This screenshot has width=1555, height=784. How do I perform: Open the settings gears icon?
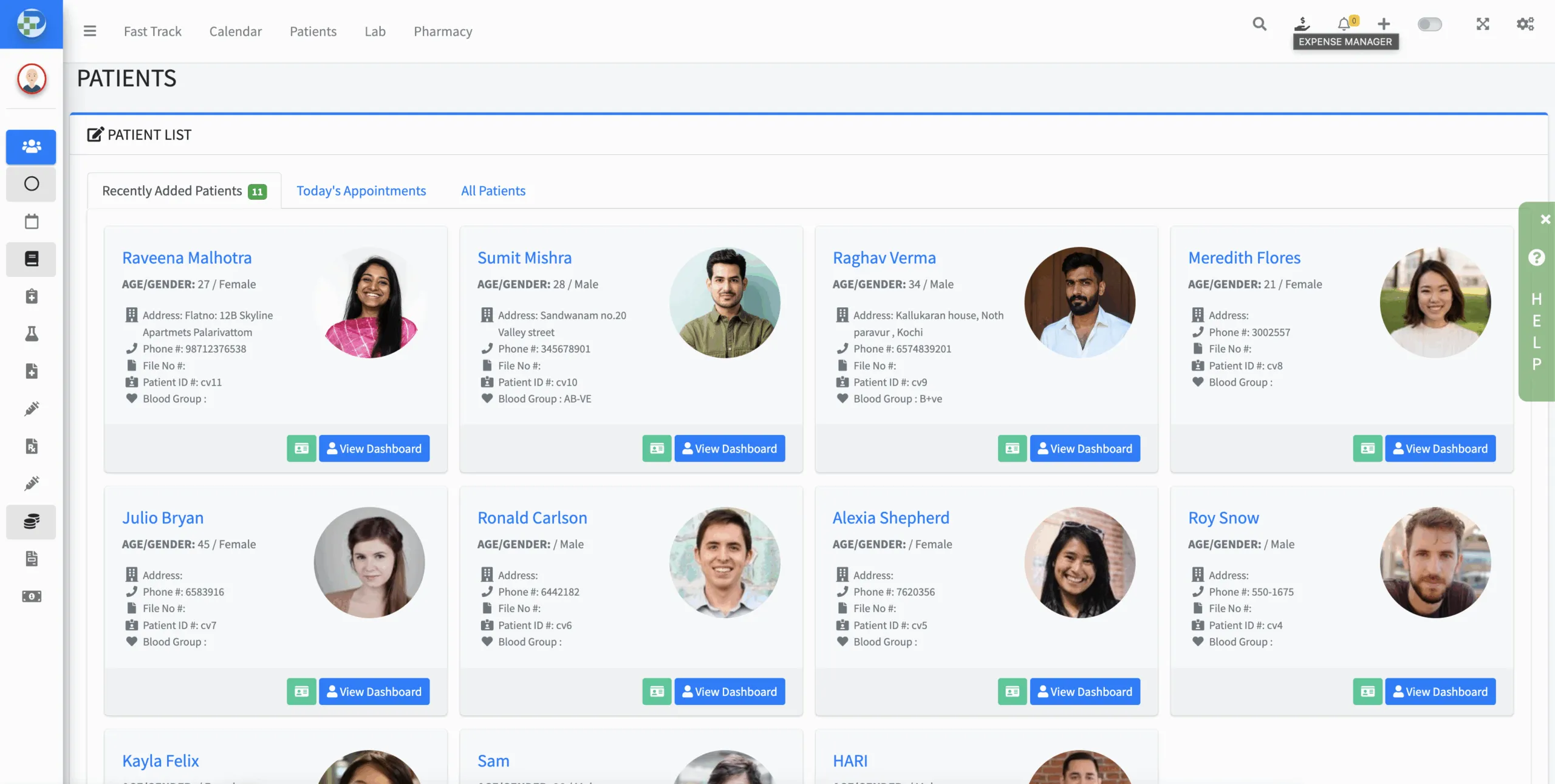pyautogui.click(x=1525, y=24)
